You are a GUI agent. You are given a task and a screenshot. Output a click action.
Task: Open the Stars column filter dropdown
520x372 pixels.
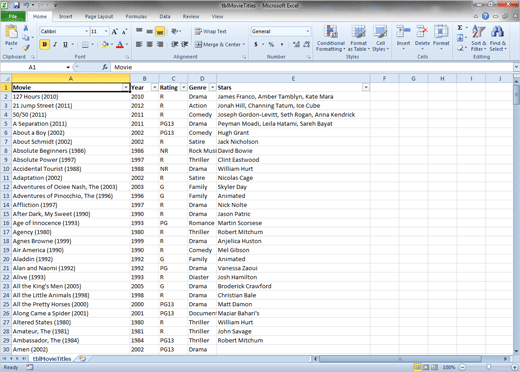tap(366, 87)
